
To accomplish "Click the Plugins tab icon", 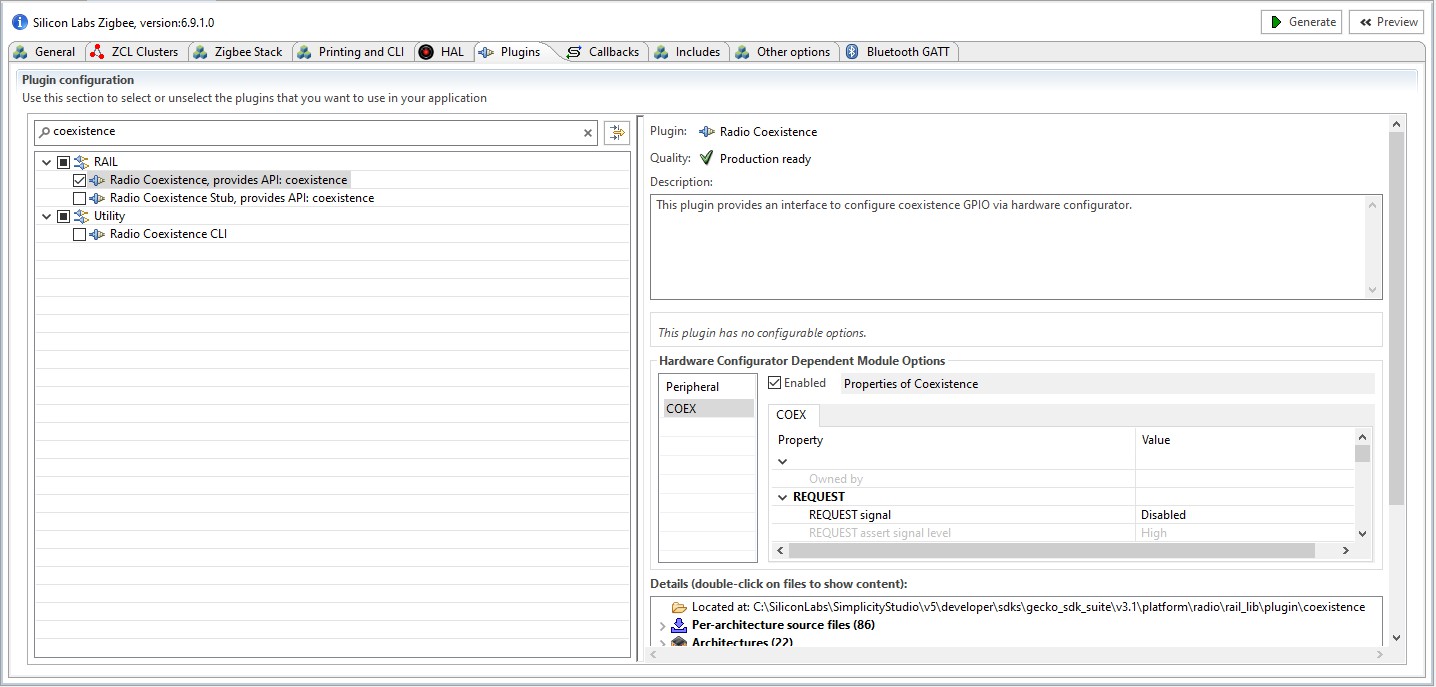I will 485,52.
